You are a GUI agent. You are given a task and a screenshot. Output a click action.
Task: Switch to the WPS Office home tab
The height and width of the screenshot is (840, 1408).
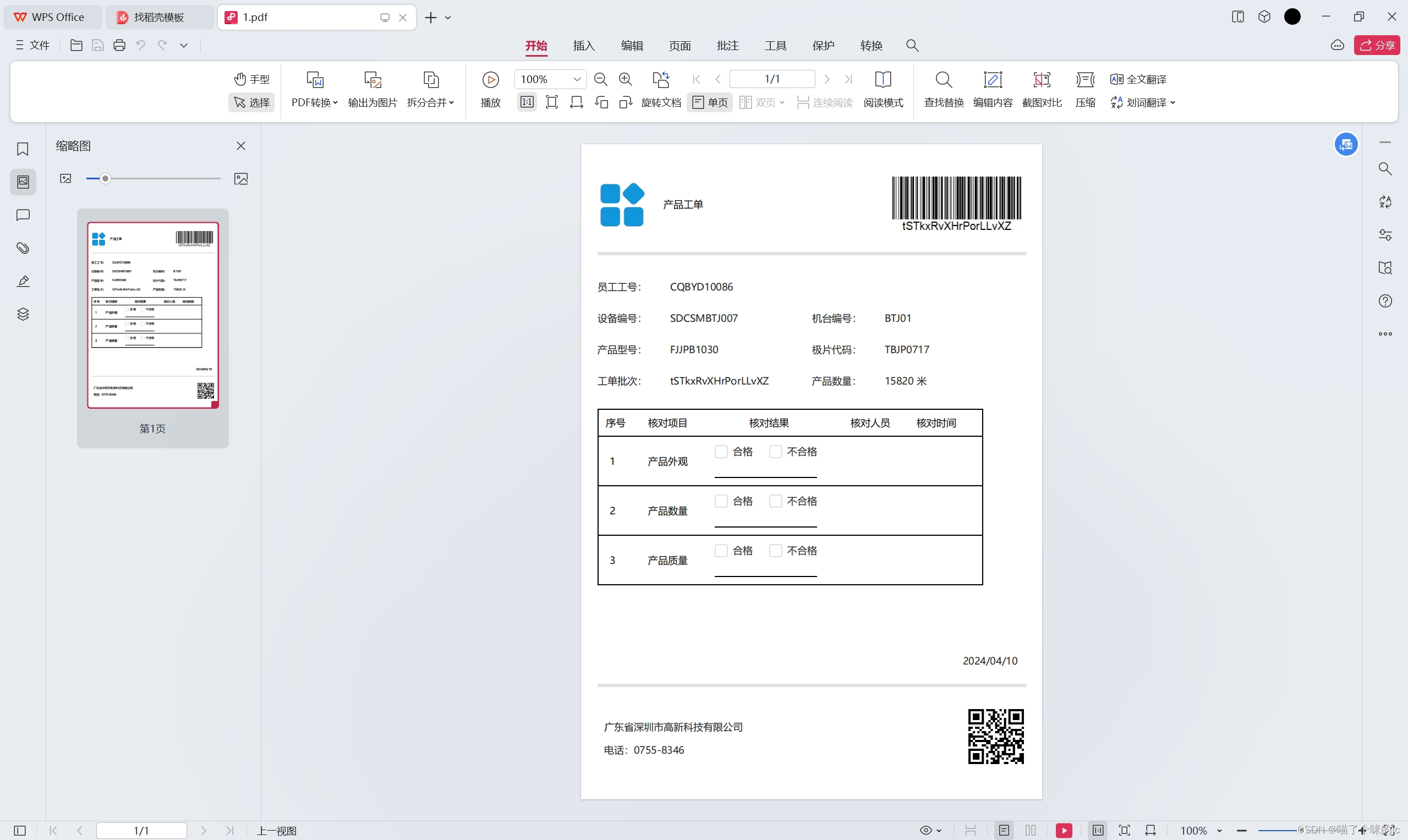(53, 18)
